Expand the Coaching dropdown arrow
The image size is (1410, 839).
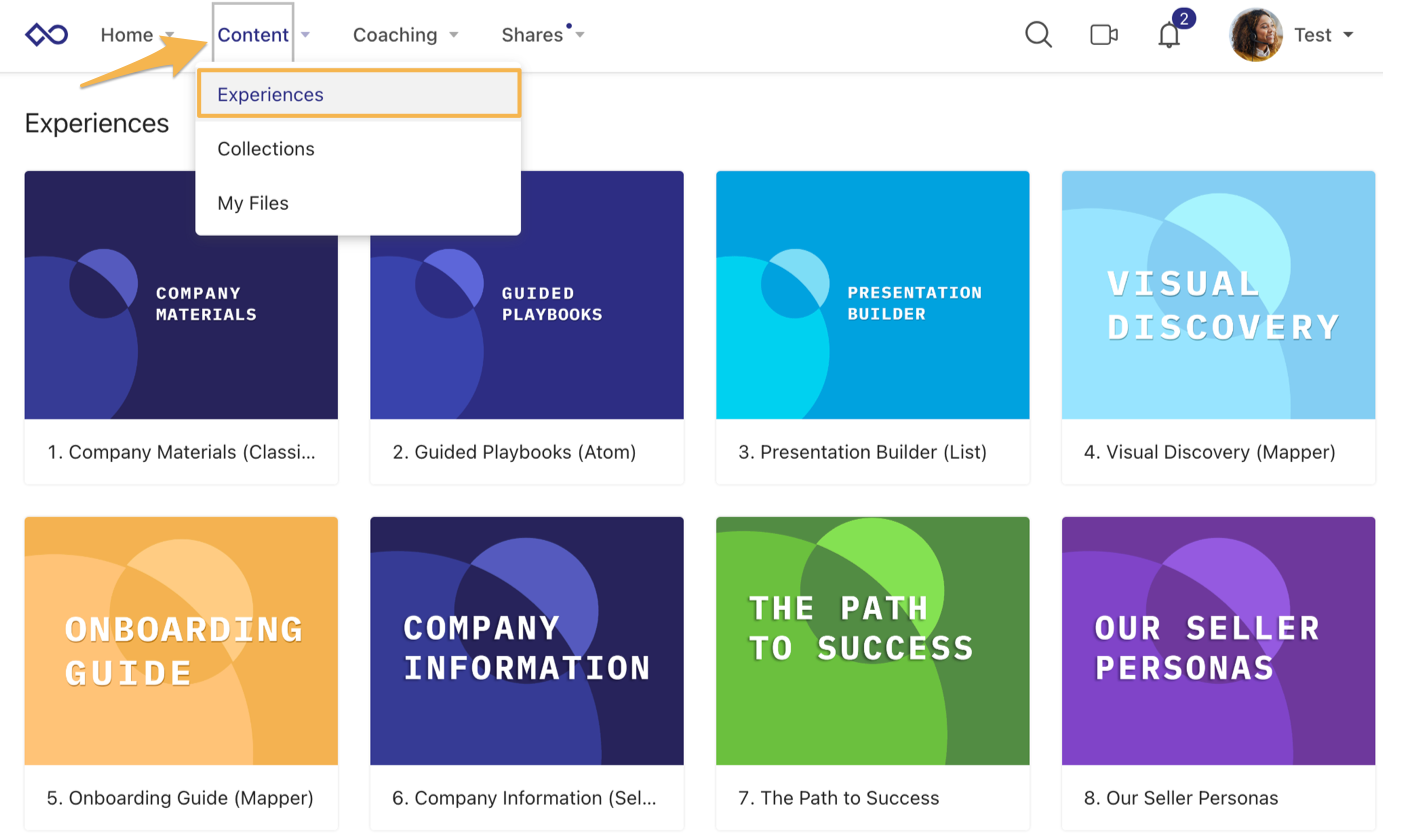453,35
